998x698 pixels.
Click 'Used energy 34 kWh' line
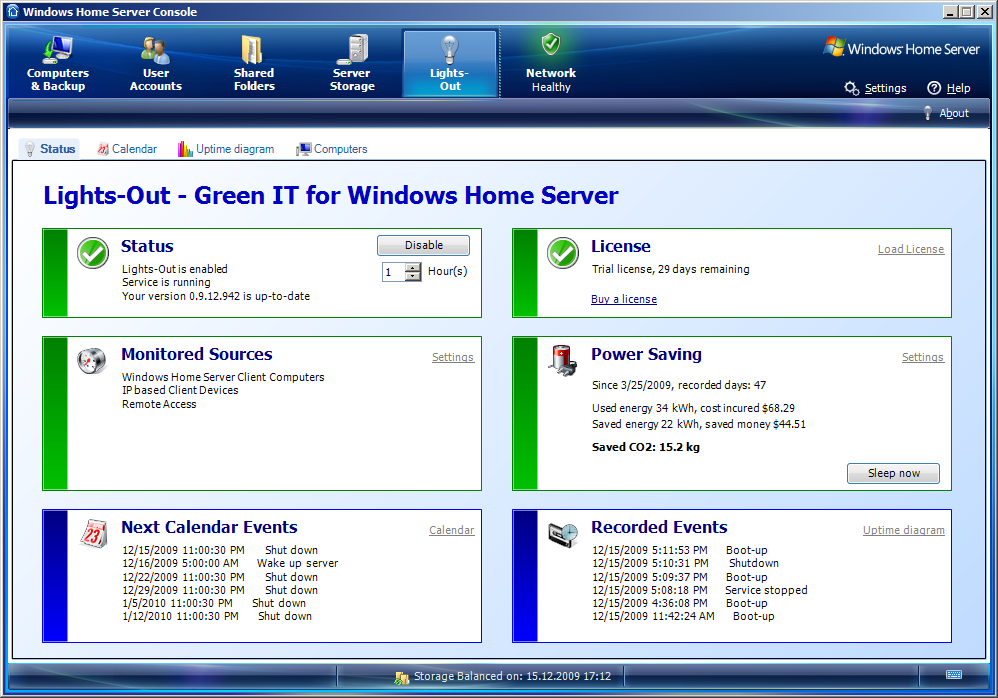click(693, 408)
